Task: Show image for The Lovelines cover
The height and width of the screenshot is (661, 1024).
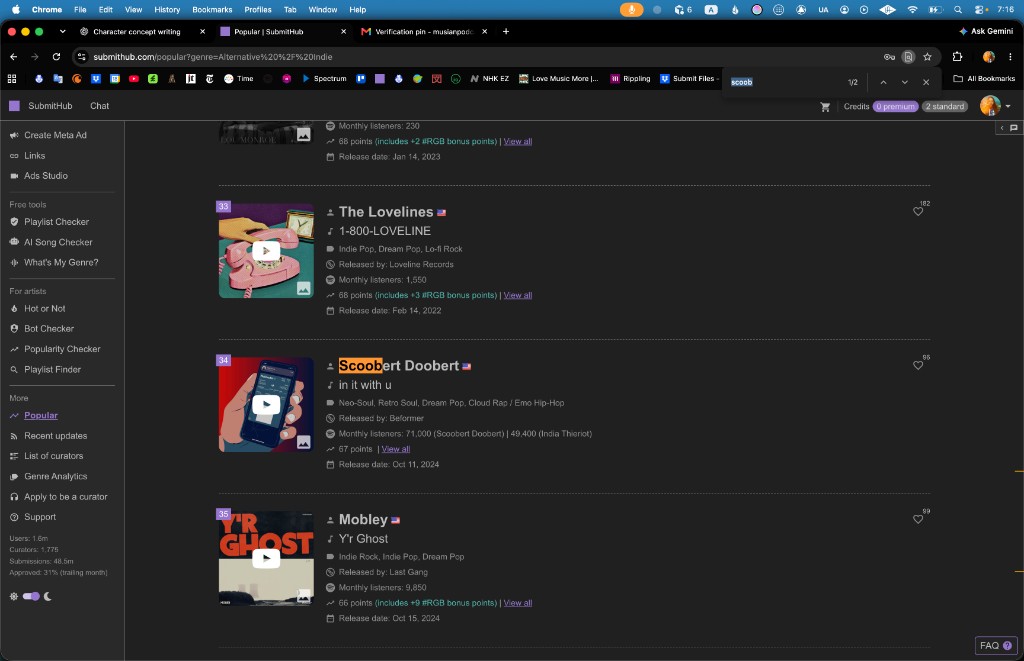Action: [304, 288]
